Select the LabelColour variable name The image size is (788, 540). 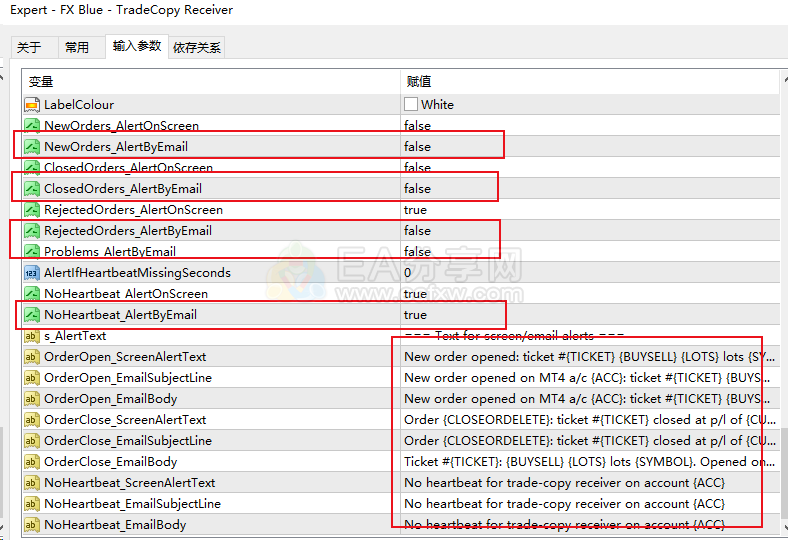[x=79, y=104]
